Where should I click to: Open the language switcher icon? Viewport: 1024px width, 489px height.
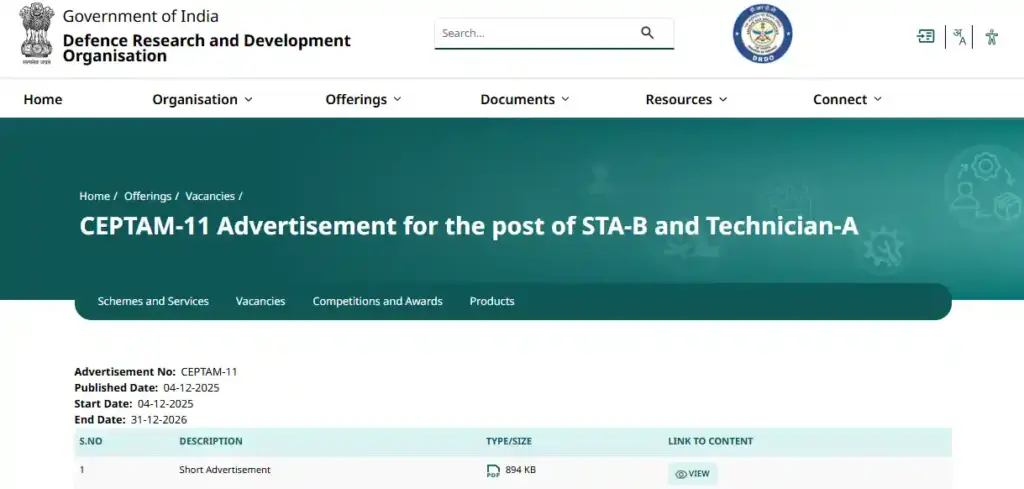959,37
